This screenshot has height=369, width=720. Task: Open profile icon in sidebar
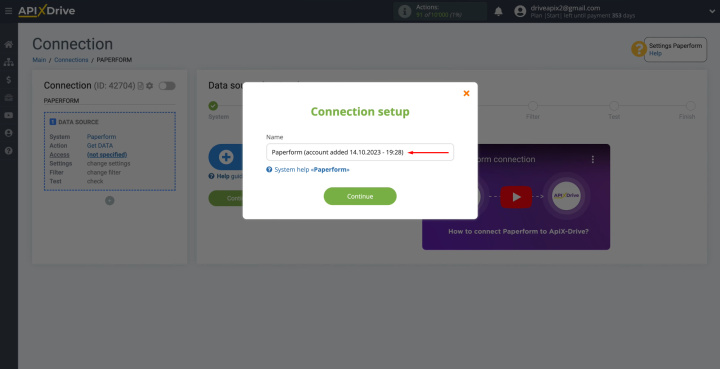9,133
